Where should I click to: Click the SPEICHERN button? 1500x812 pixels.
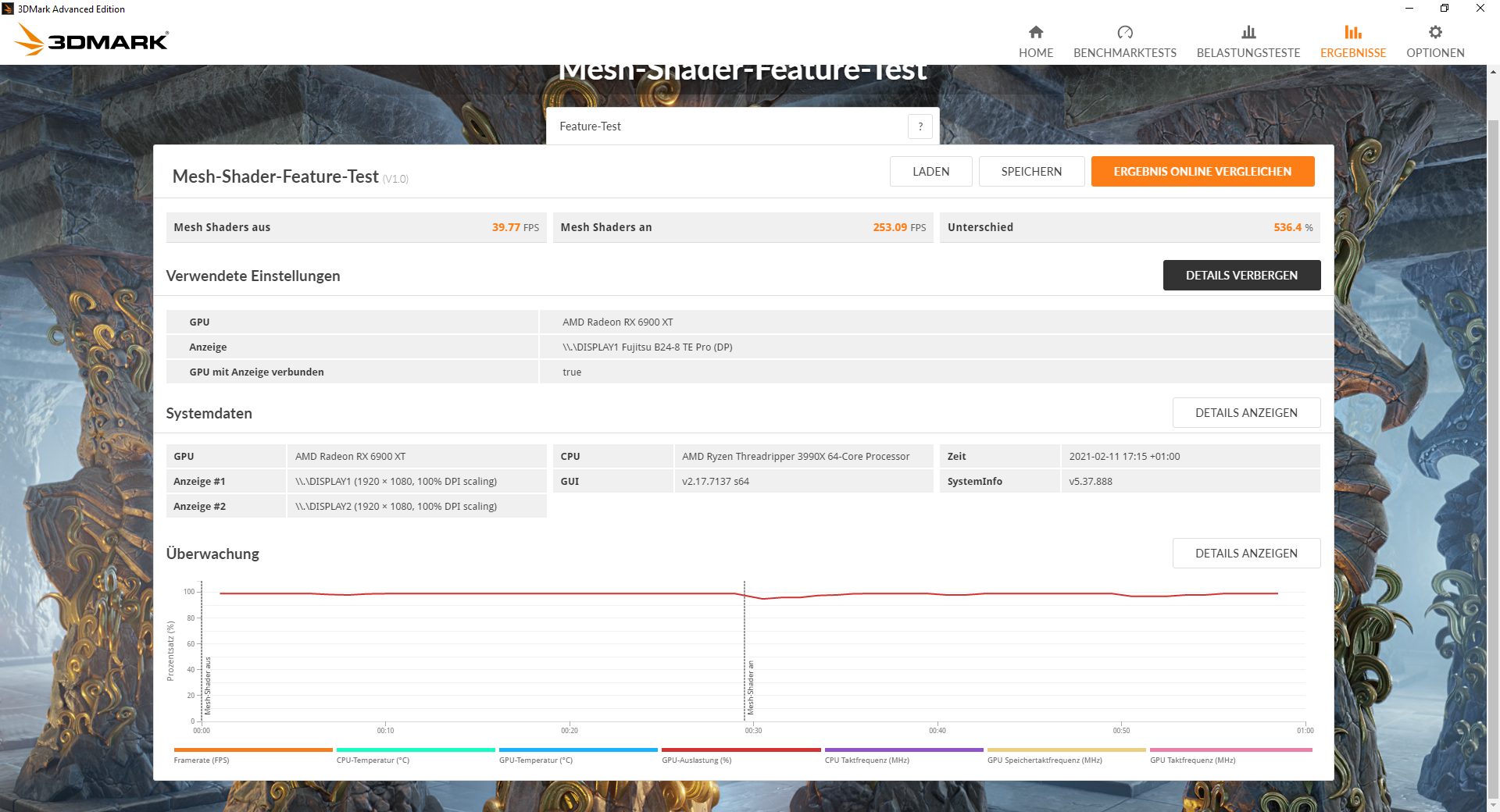(x=1031, y=172)
